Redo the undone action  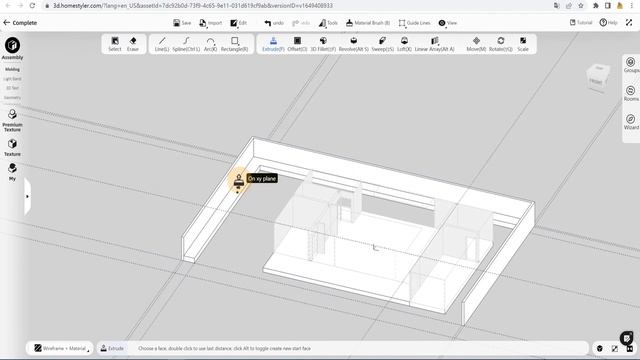point(301,23)
